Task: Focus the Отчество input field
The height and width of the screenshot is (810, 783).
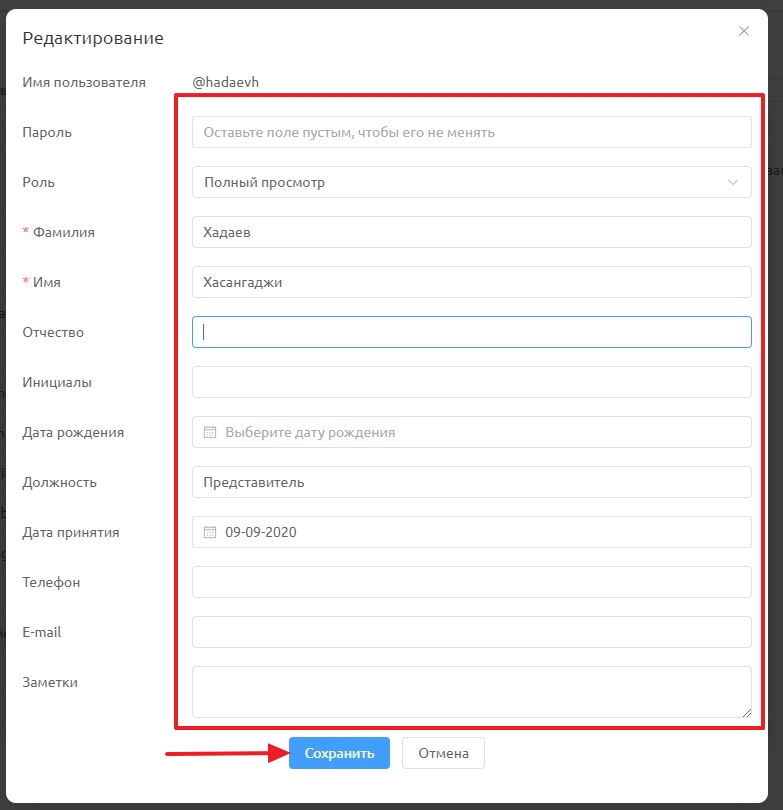Action: (x=472, y=332)
